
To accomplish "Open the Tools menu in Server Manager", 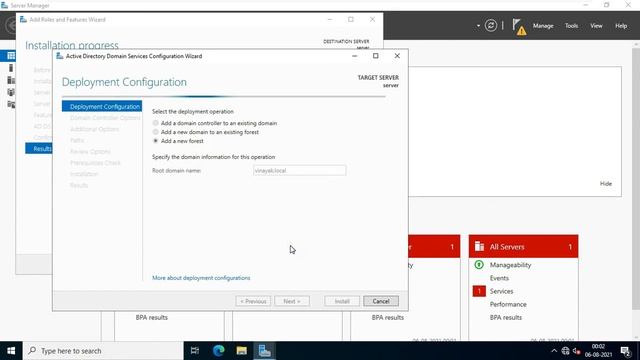I will click(x=571, y=26).
